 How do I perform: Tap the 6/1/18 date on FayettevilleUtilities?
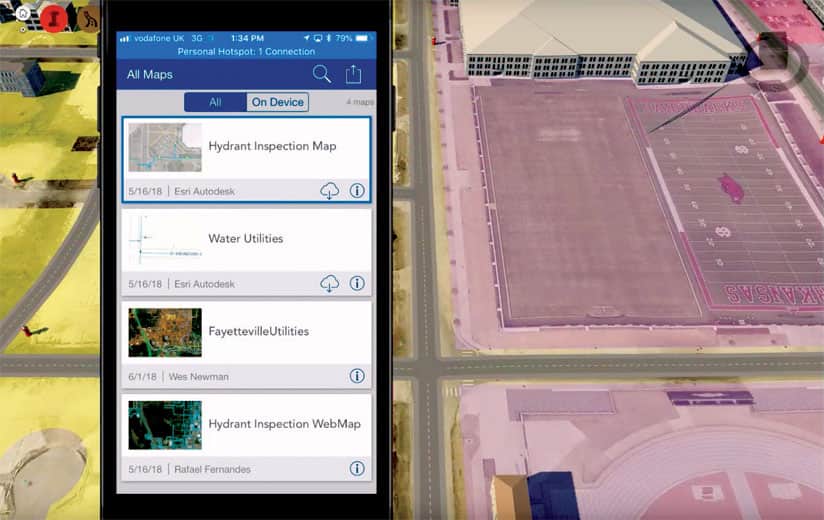(x=142, y=377)
